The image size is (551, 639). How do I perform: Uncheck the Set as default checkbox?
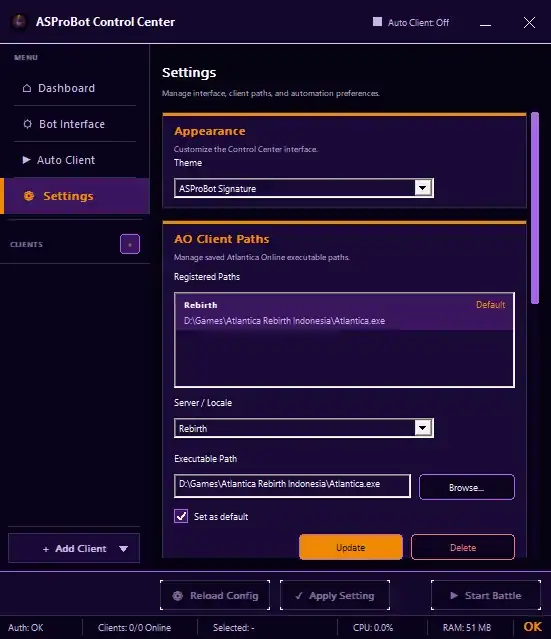pyautogui.click(x=181, y=516)
